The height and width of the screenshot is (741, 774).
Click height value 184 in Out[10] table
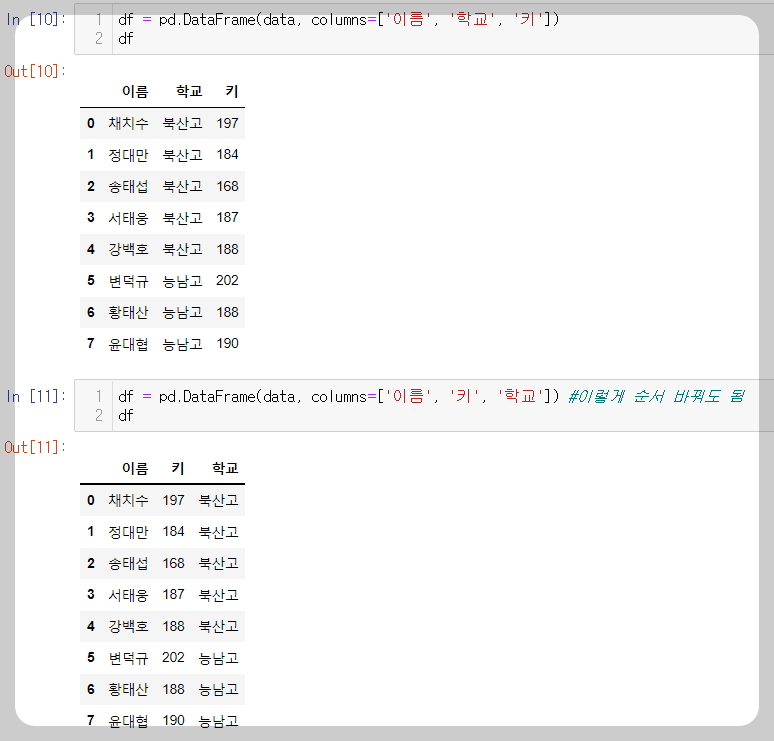[228, 155]
